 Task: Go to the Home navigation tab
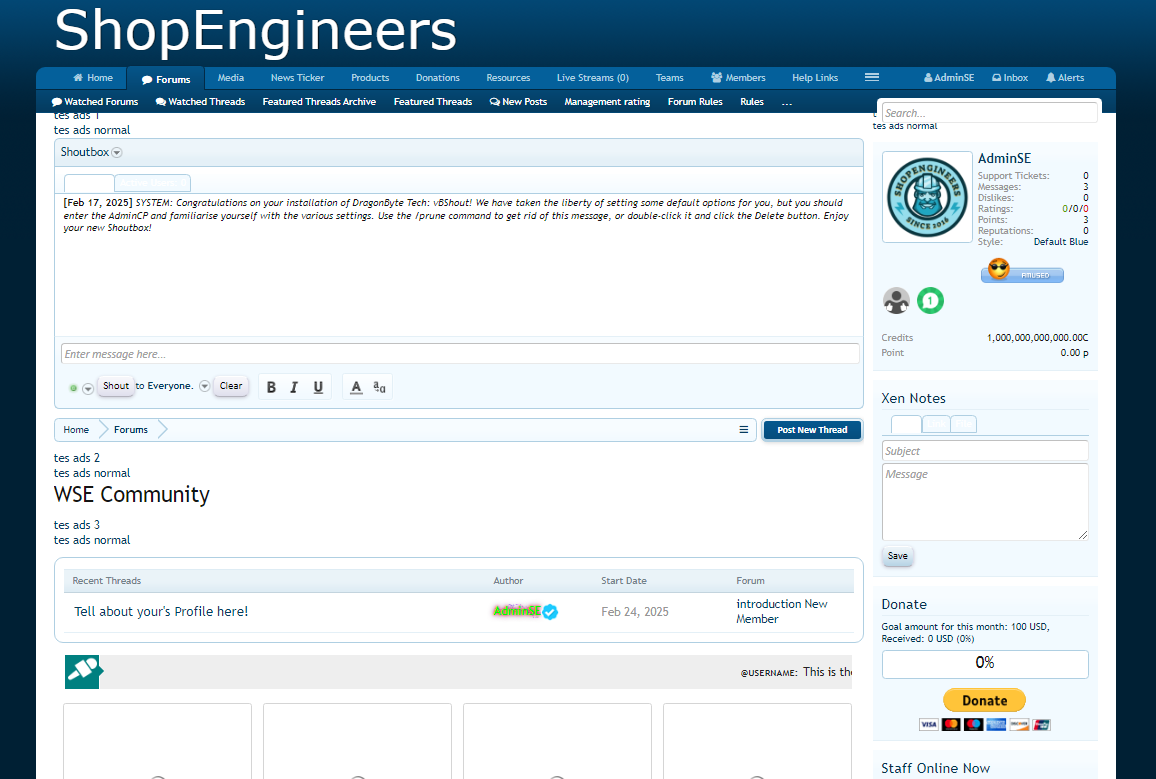(x=93, y=77)
